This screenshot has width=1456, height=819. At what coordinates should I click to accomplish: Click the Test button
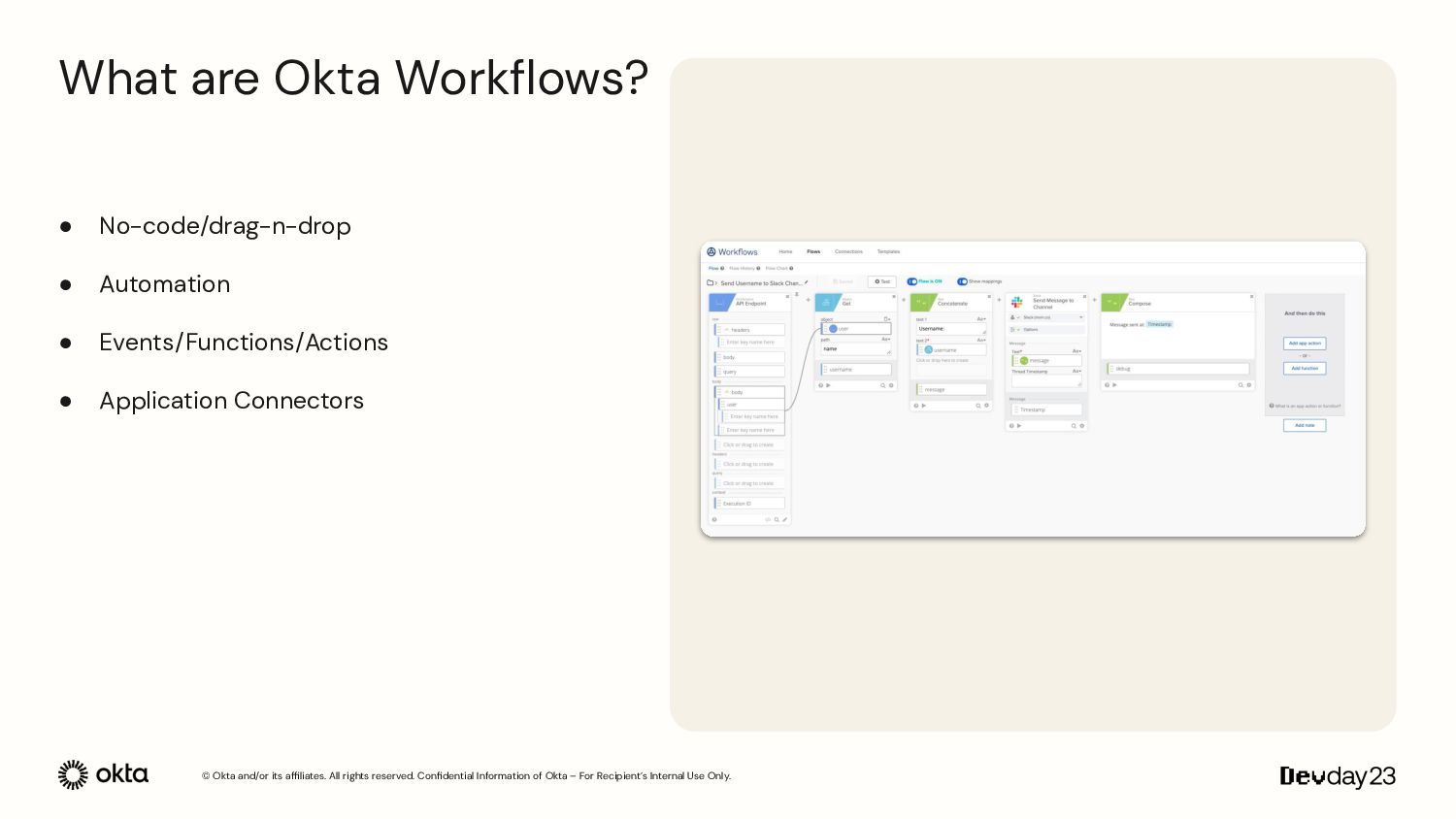881,281
